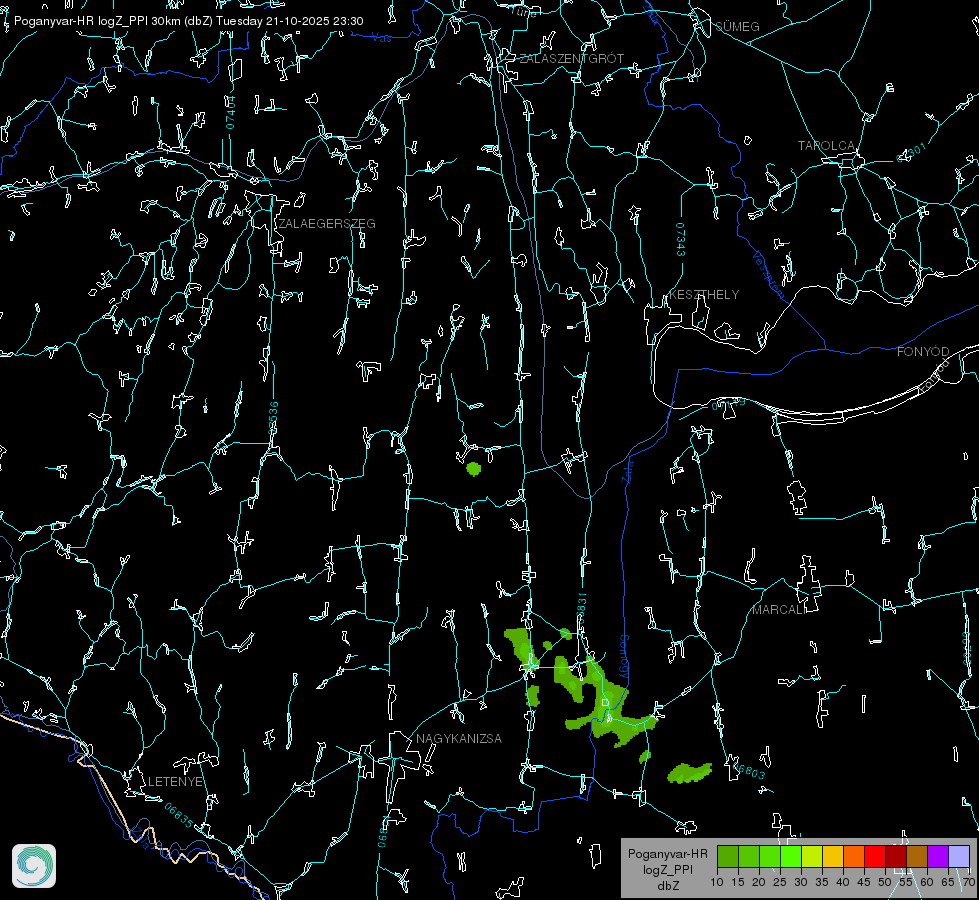Viewport: 979px width, 900px height.
Task: Click the FONYÓD town label
Action: click(x=923, y=352)
